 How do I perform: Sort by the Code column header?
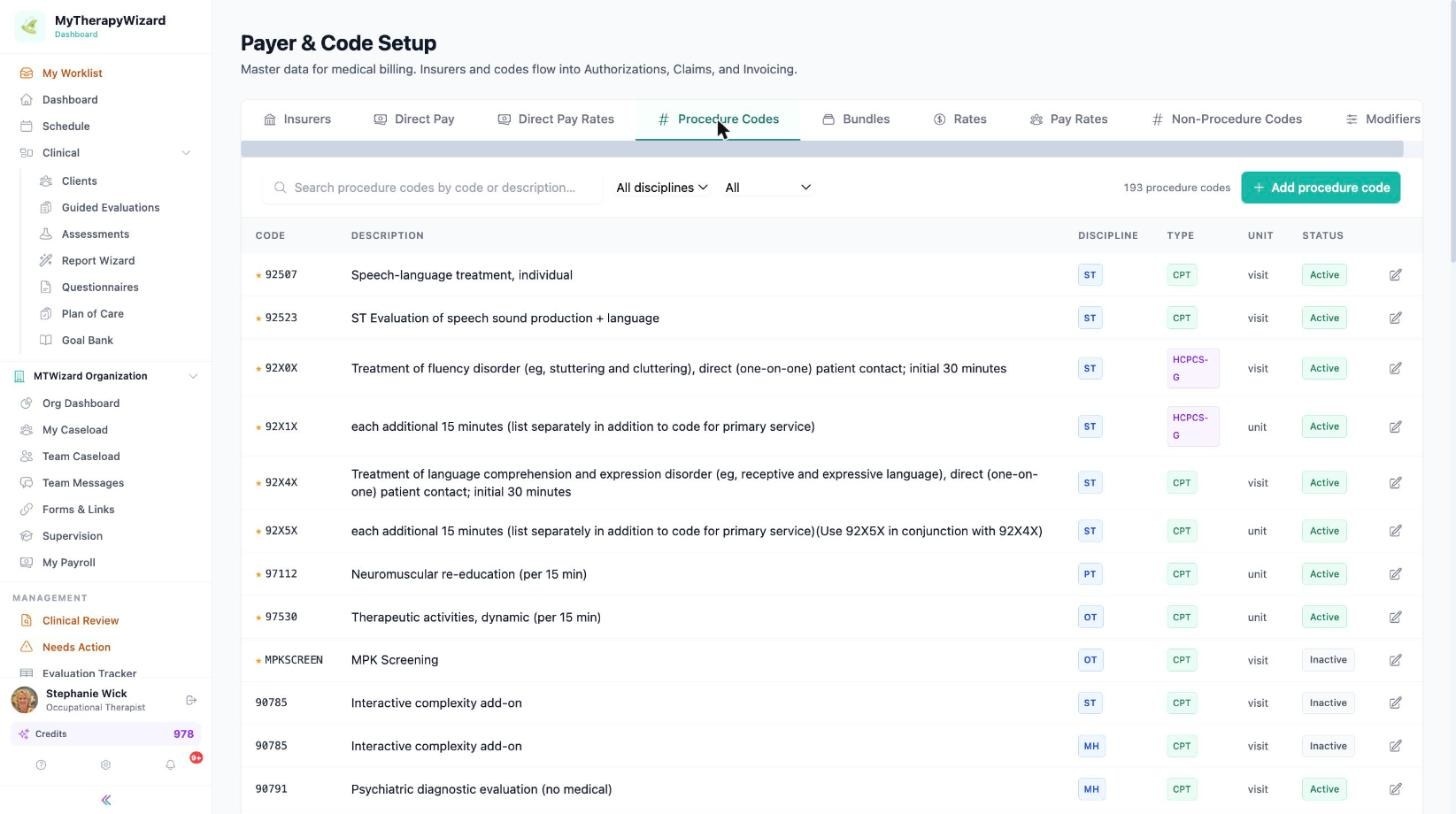[x=270, y=236]
